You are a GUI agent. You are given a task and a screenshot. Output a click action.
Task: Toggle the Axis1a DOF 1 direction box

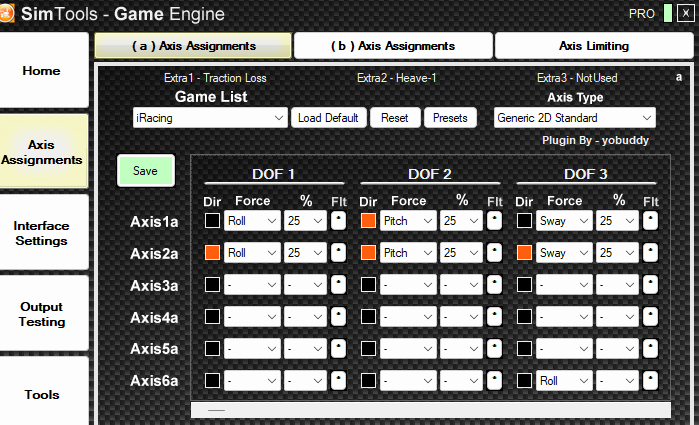tap(212, 220)
